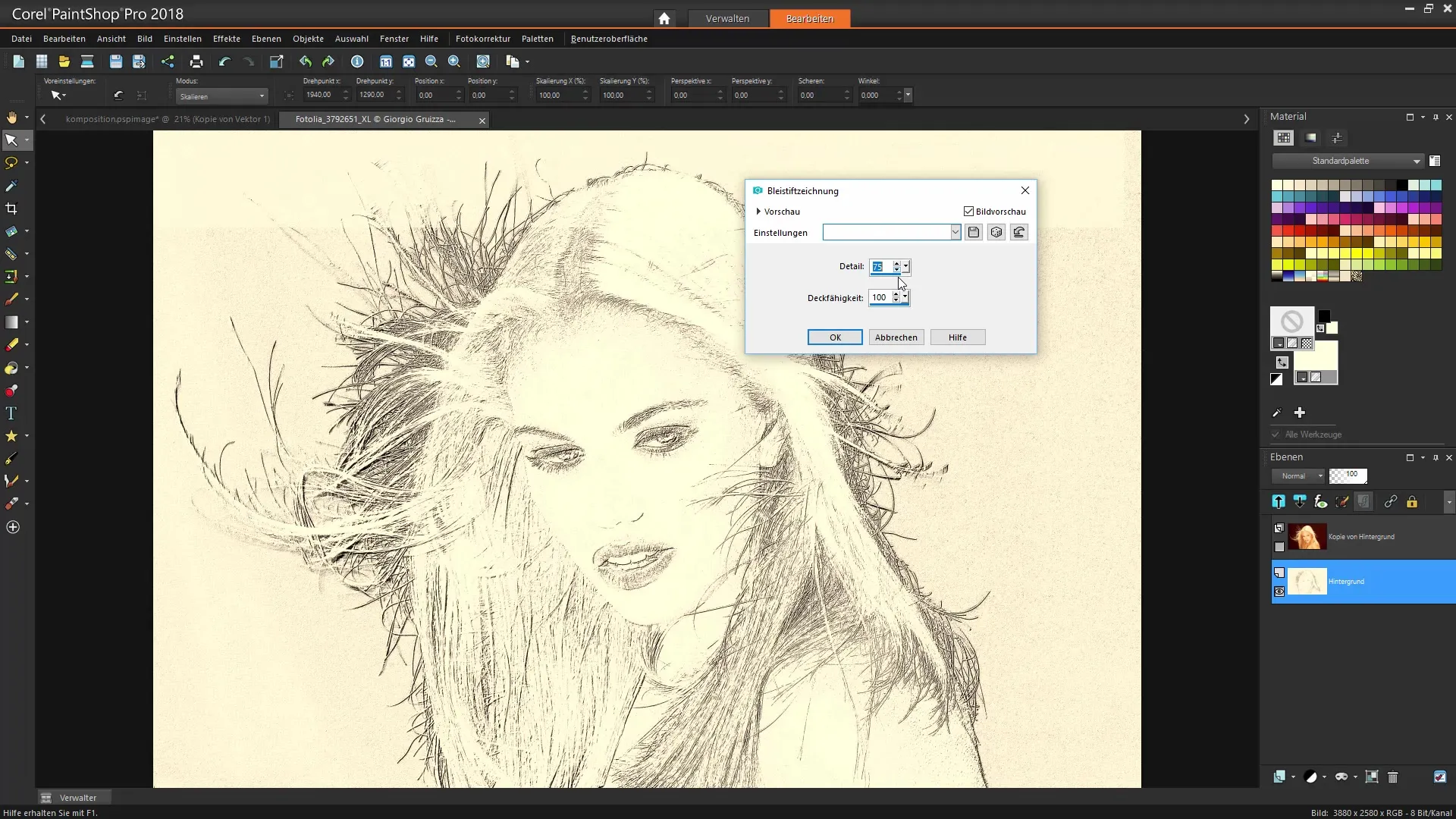The height and width of the screenshot is (819, 1456).
Task: Toggle the Alle Werkzeuge checkbox
Action: (1276, 435)
